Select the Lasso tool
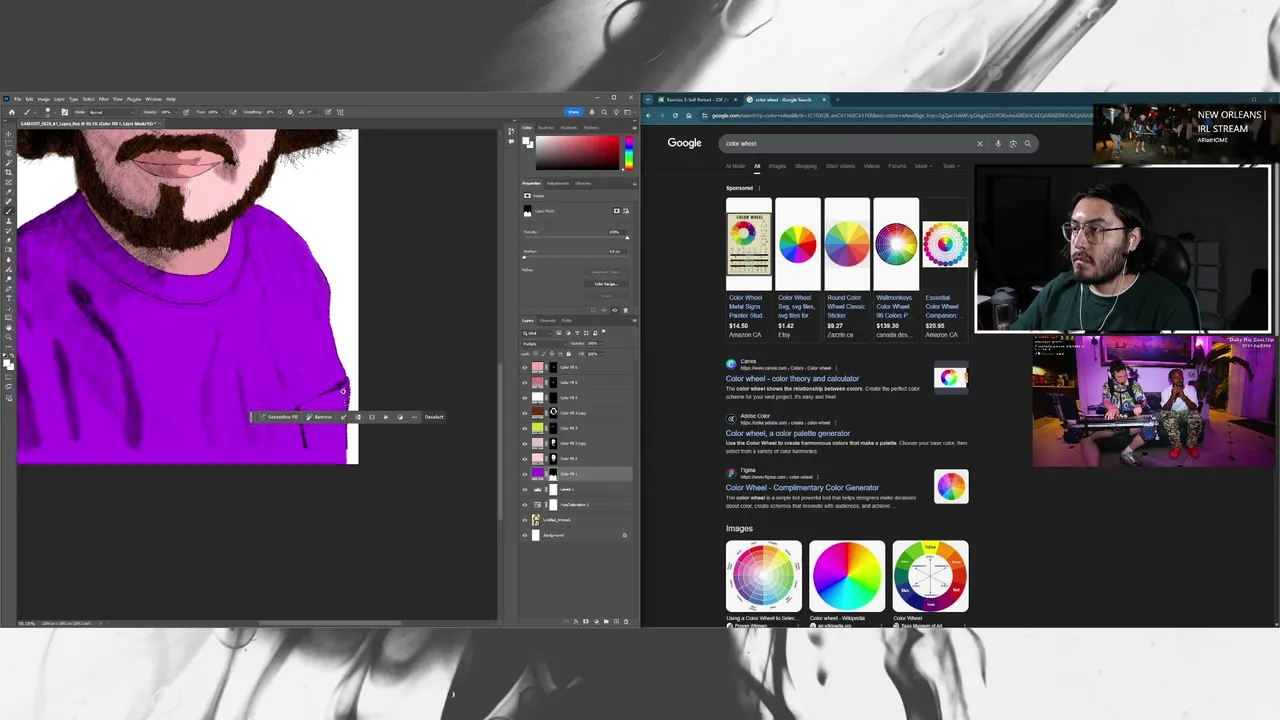Screen dimensions: 1280x720 coord(9,153)
